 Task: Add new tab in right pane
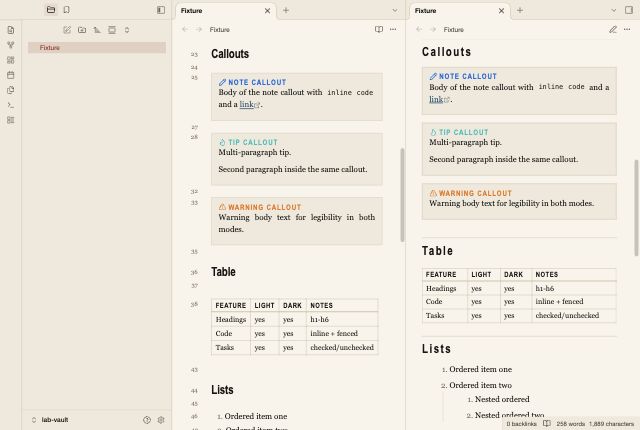click(x=520, y=10)
